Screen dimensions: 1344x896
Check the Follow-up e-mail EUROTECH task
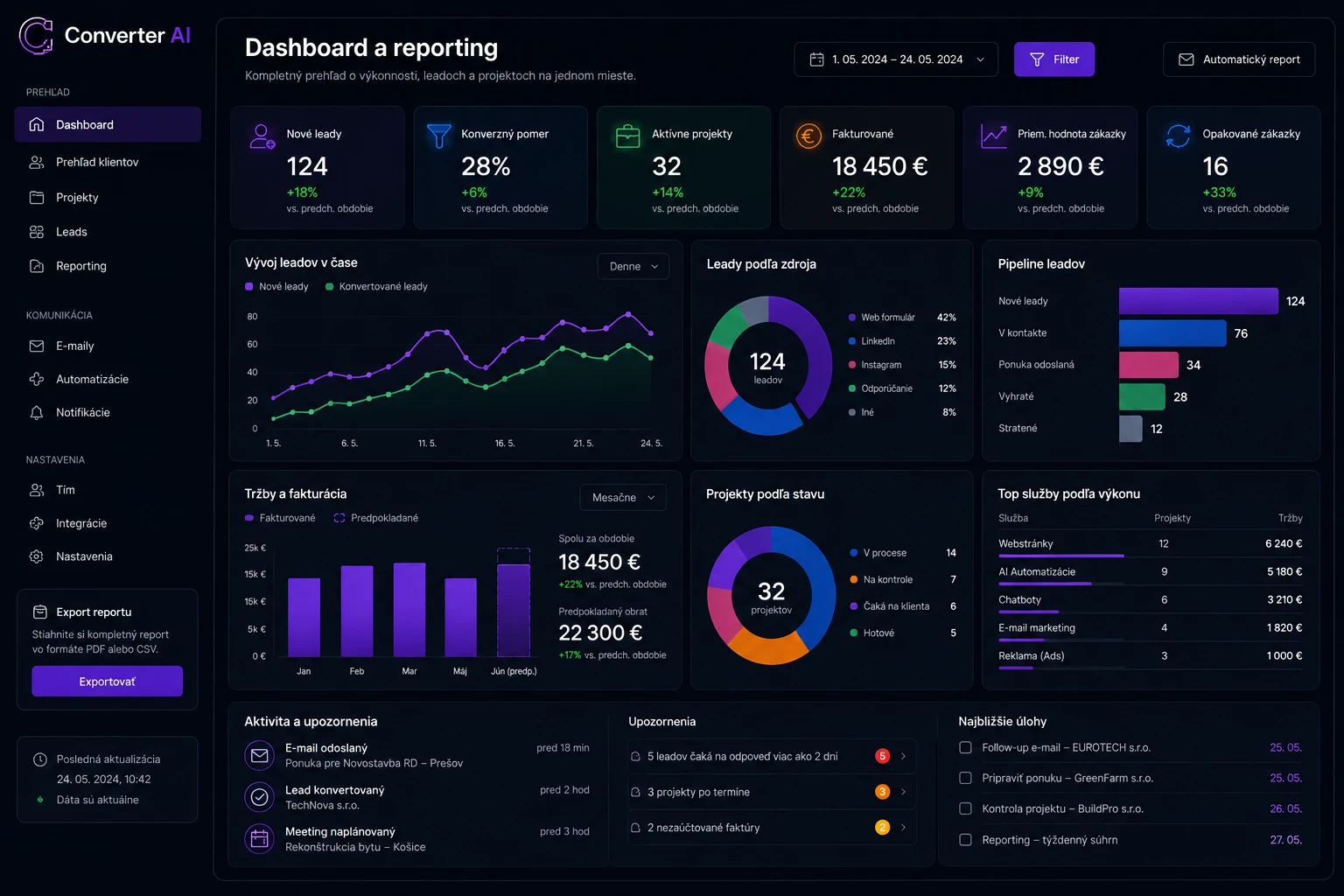pos(965,747)
